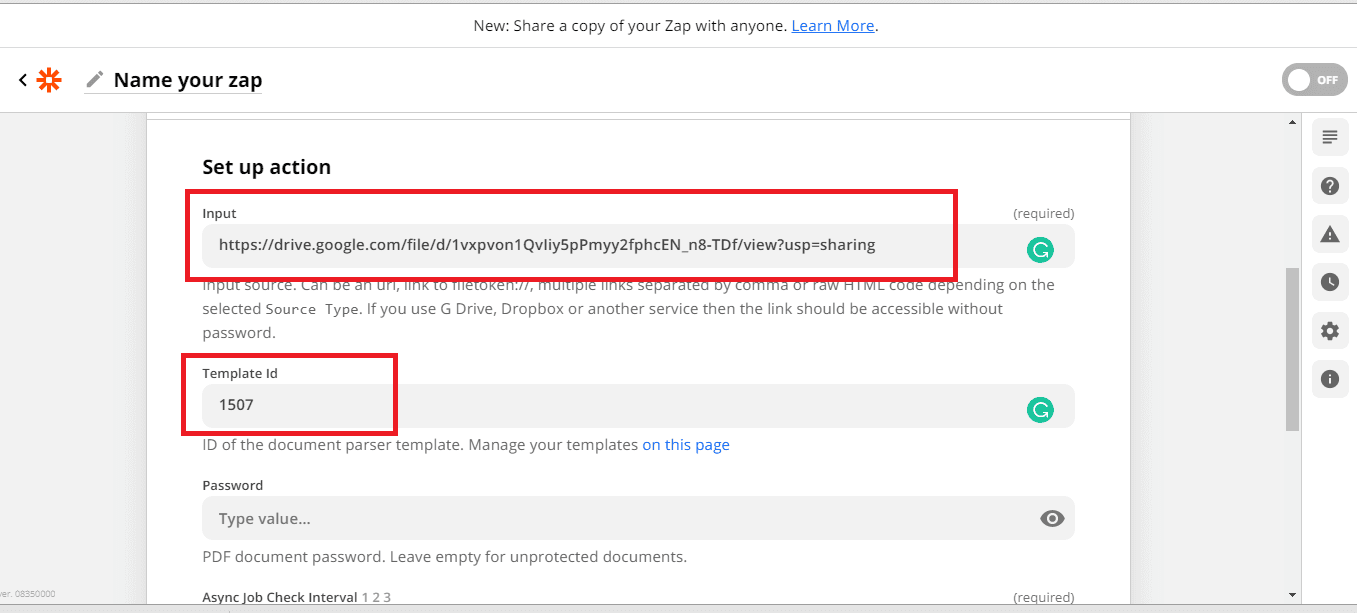
Task: Click the orange Zapier logo
Action: click(48, 79)
